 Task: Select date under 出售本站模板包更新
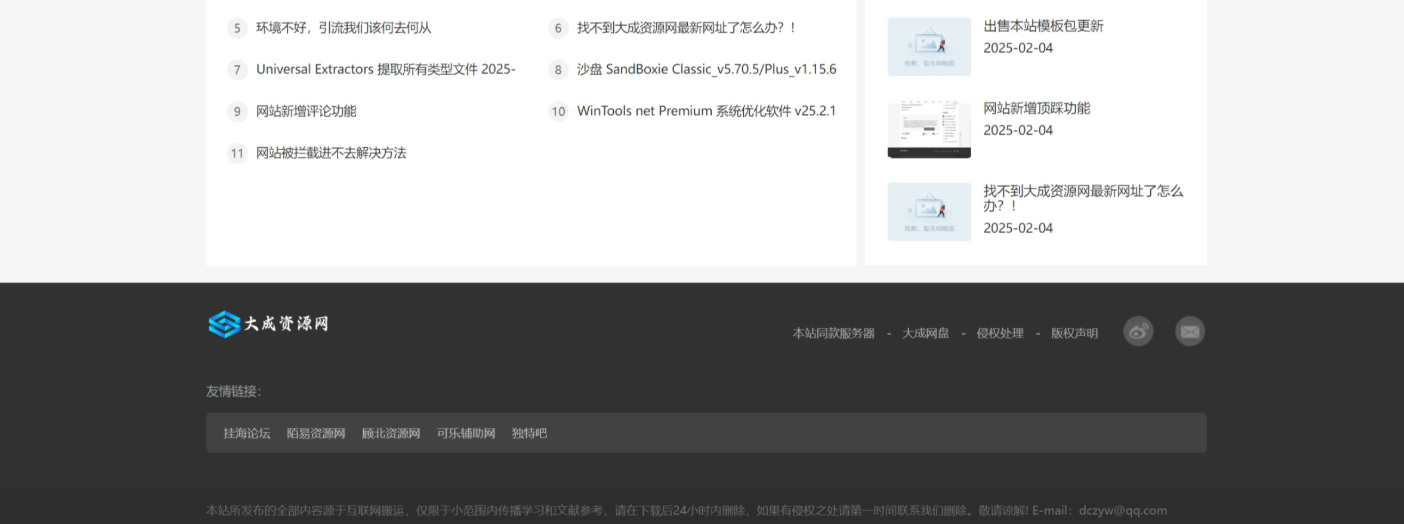click(x=1018, y=48)
